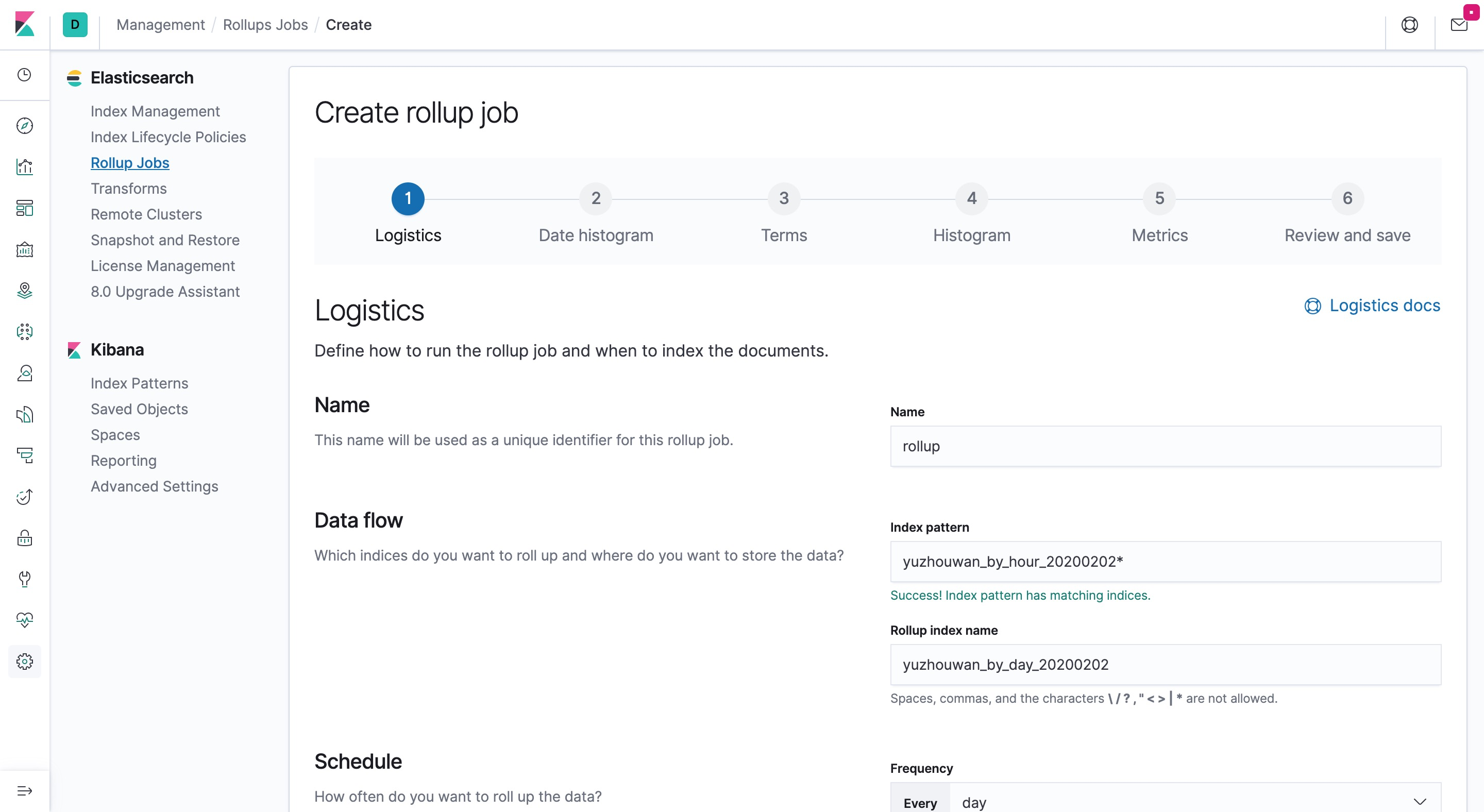The image size is (1484, 812).
Task: Open the newsfeed mail icon
Action: [x=1459, y=25]
